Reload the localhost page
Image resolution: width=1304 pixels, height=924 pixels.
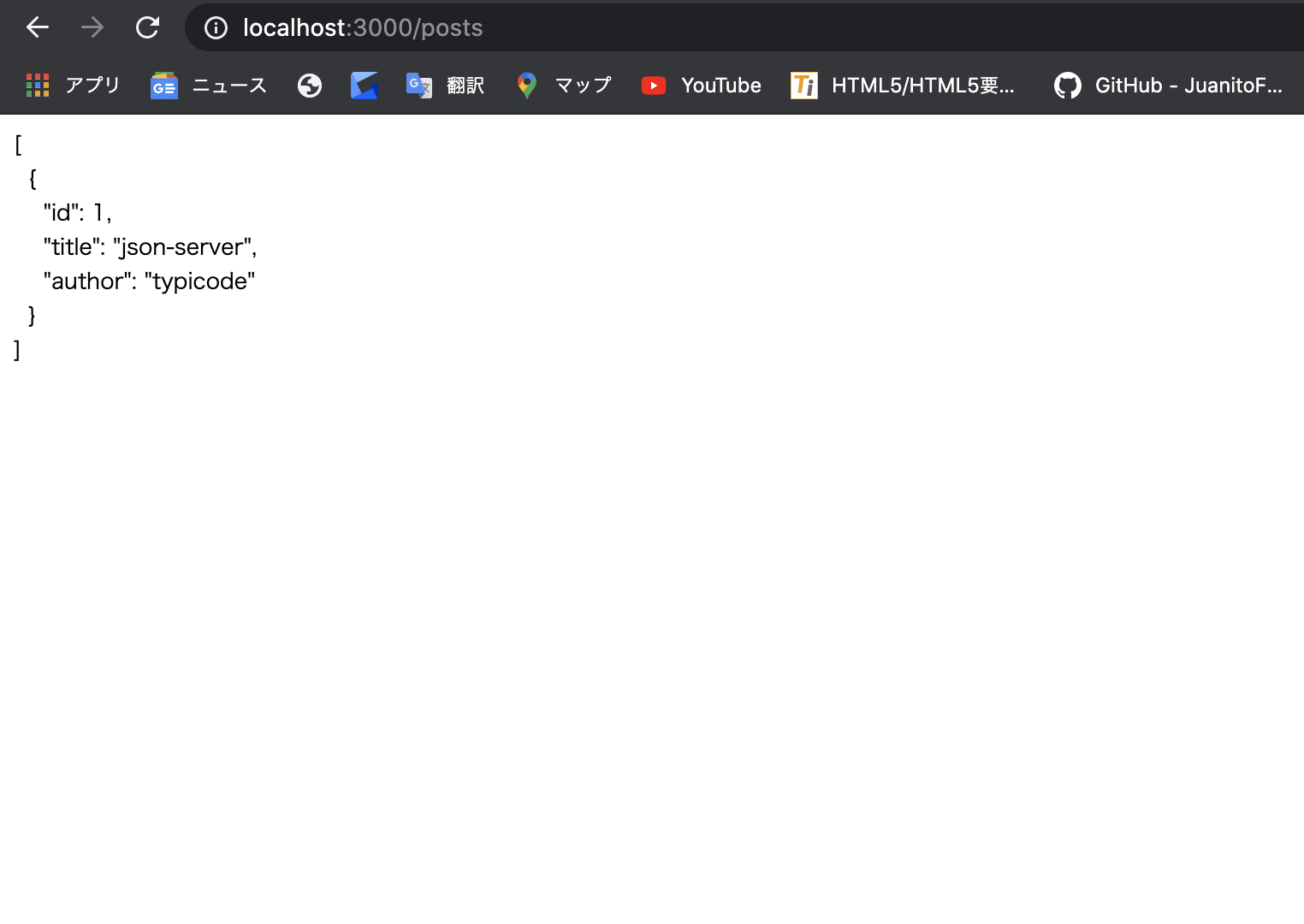(148, 27)
